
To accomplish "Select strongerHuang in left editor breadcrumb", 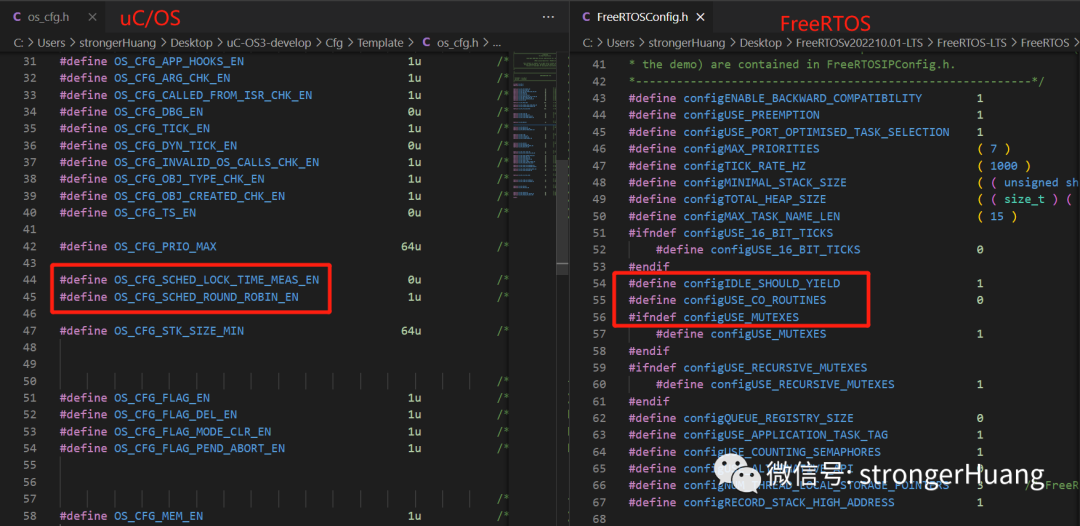I will (x=118, y=43).
